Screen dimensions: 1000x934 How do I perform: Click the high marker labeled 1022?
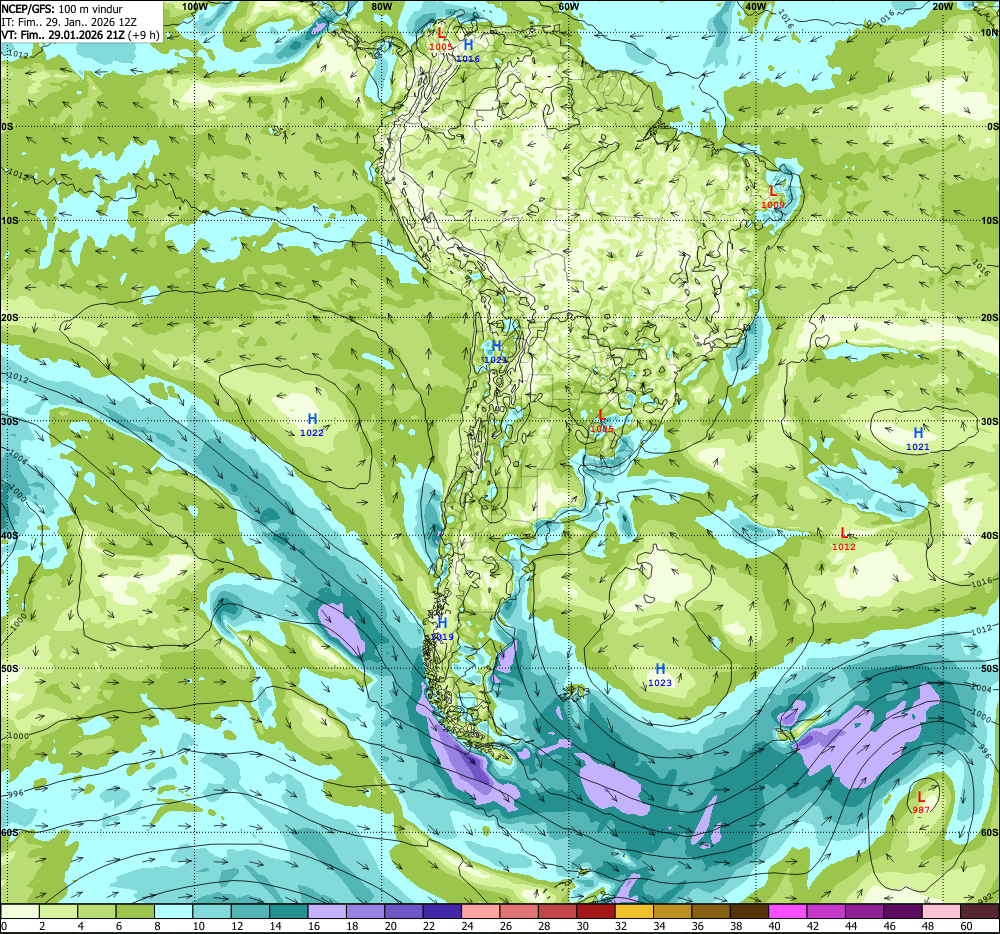pyautogui.click(x=312, y=425)
